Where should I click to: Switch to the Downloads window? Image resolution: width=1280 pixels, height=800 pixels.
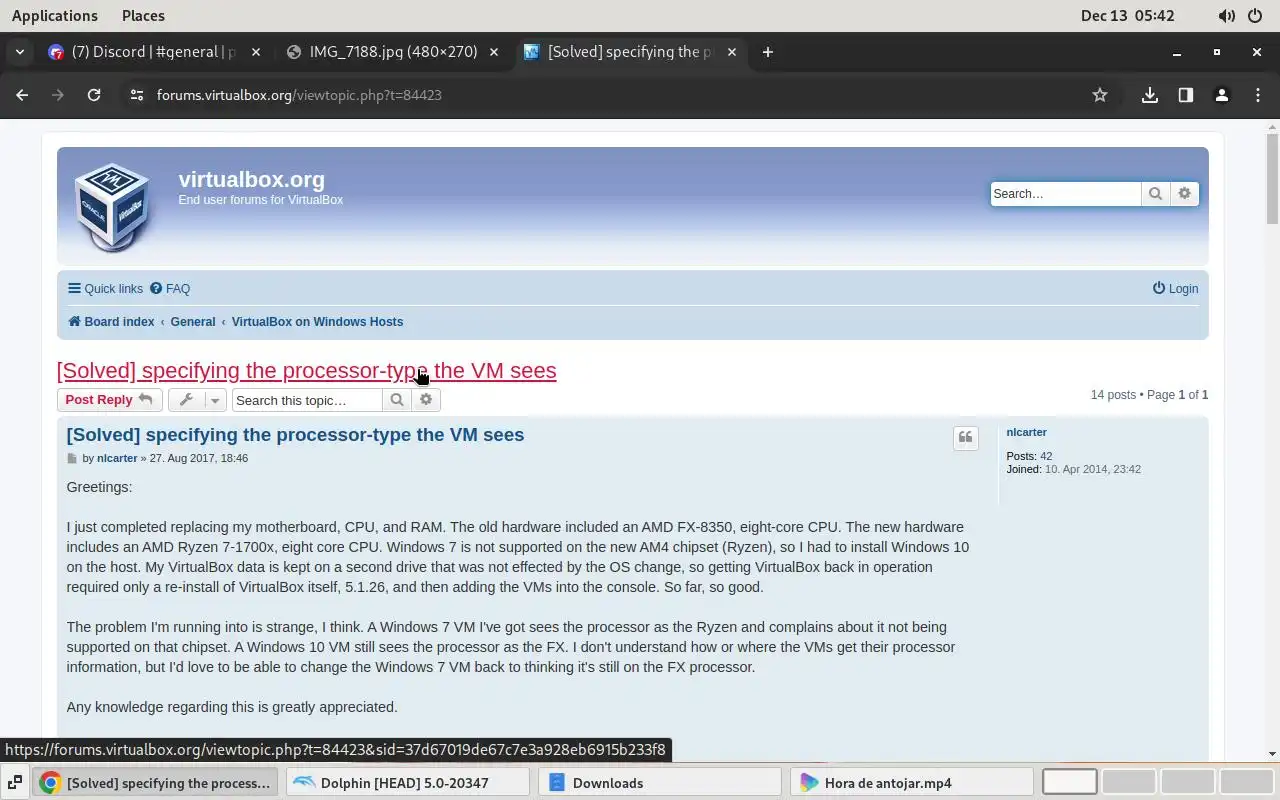[x=660, y=783]
